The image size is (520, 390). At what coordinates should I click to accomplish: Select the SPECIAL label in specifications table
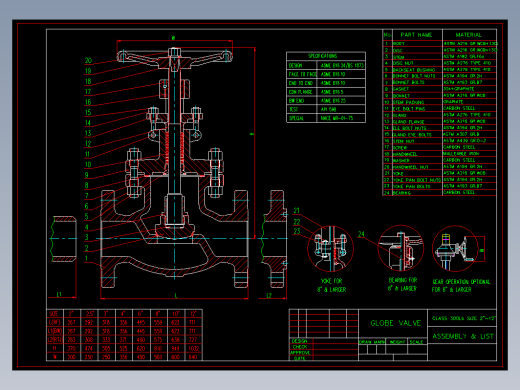pos(296,118)
